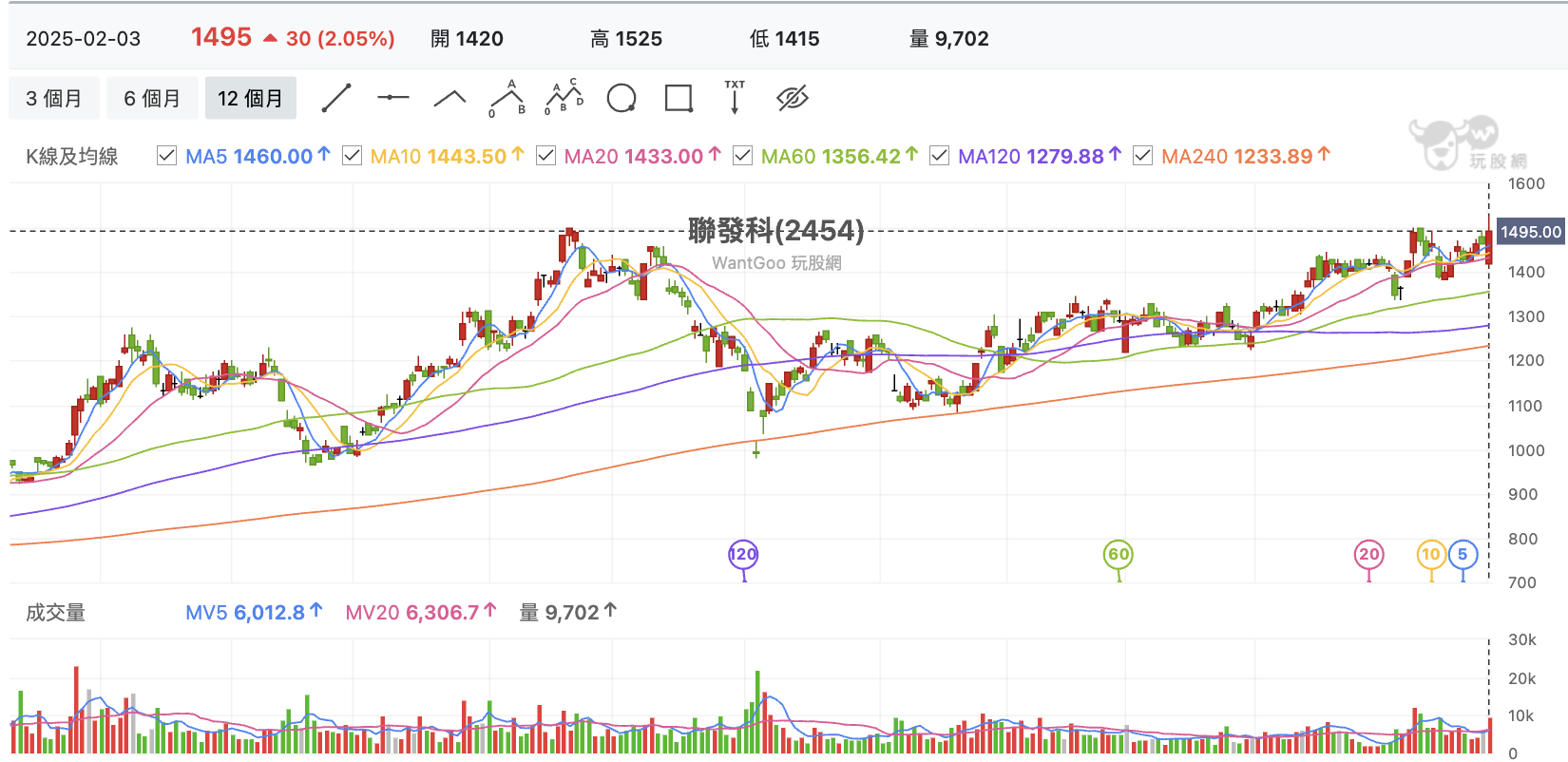Viewport: 1568px width, 762px height.
Task: Click the yellow 10 MA marker
Action: [x=1431, y=555]
